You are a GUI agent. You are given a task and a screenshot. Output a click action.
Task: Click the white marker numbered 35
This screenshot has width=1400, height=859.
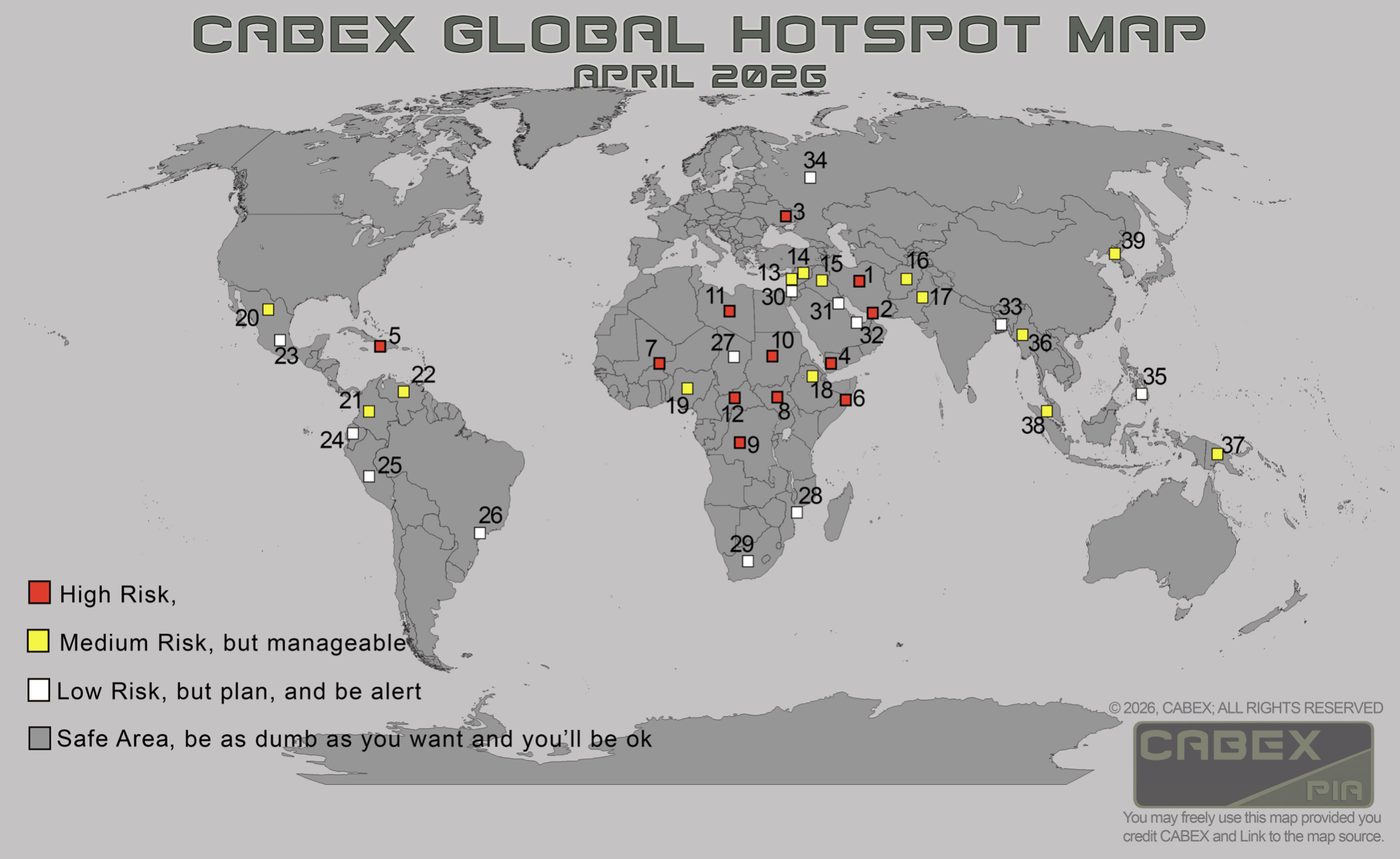coord(1142,394)
